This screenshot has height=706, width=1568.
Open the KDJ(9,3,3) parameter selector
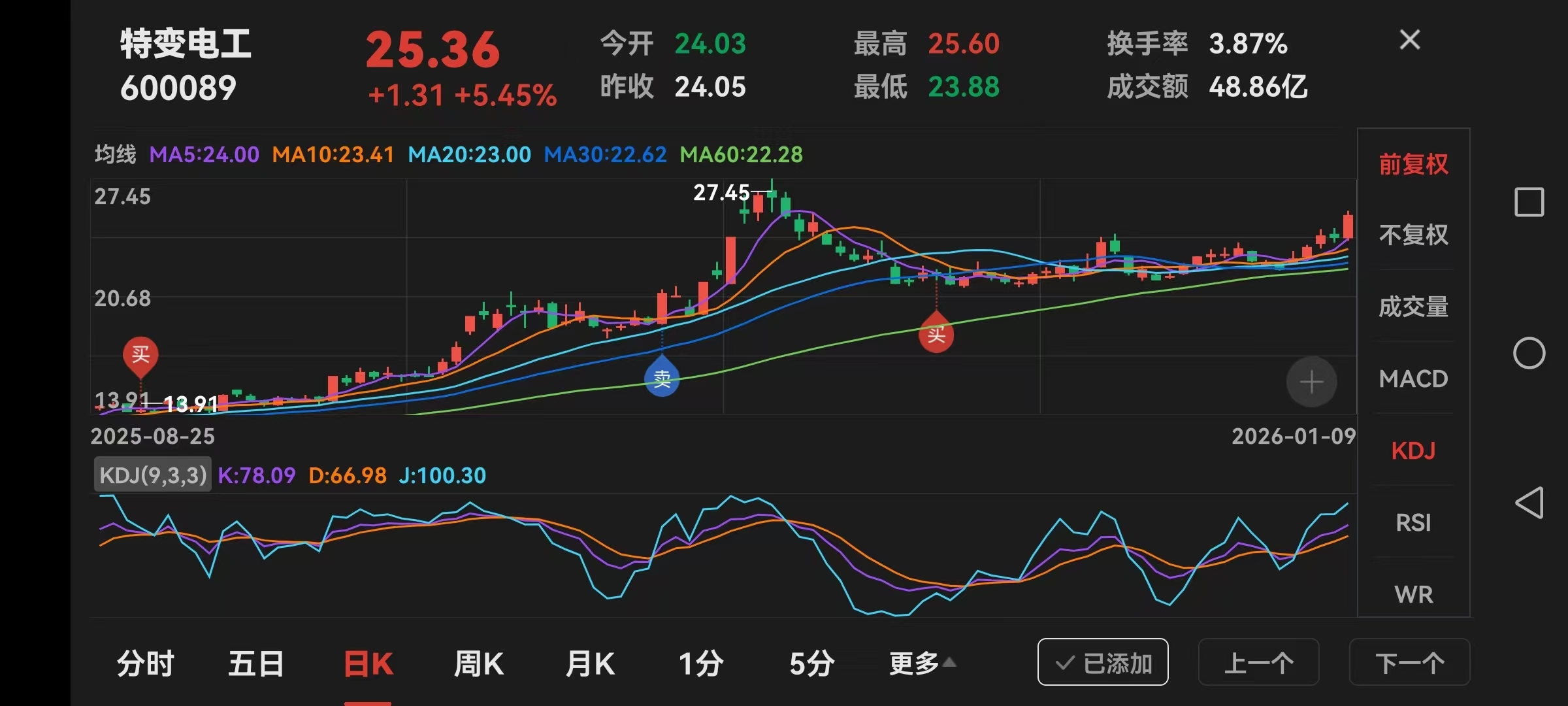(152, 475)
